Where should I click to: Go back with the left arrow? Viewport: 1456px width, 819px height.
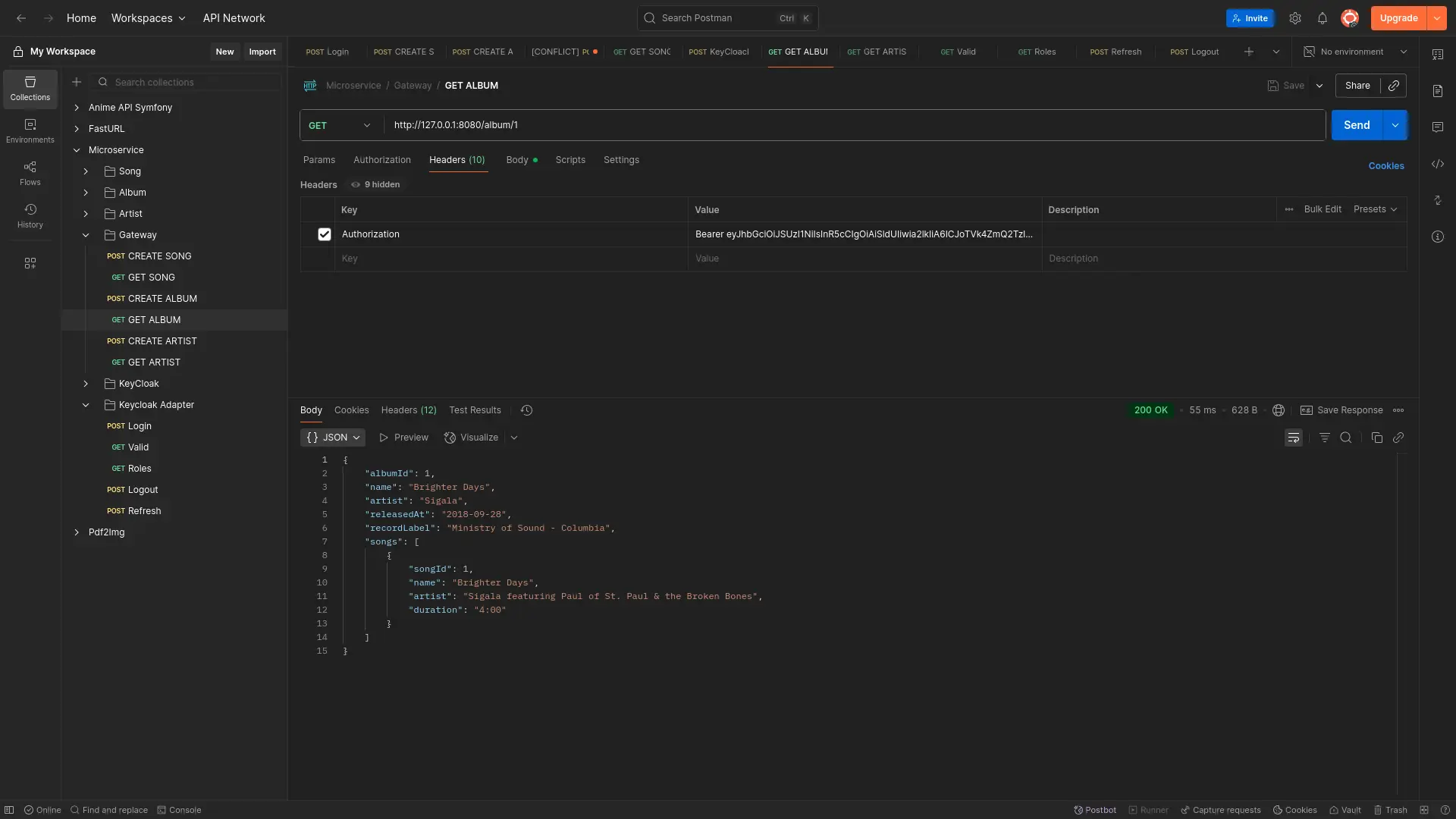[x=21, y=18]
